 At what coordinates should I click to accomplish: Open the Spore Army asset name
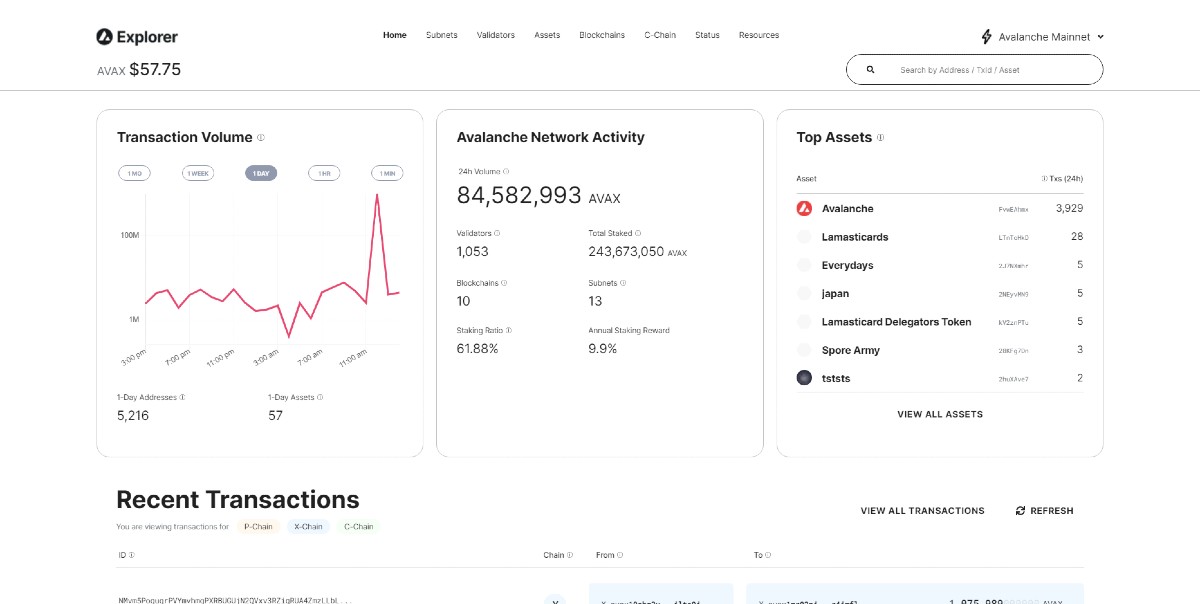(x=851, y=350)
